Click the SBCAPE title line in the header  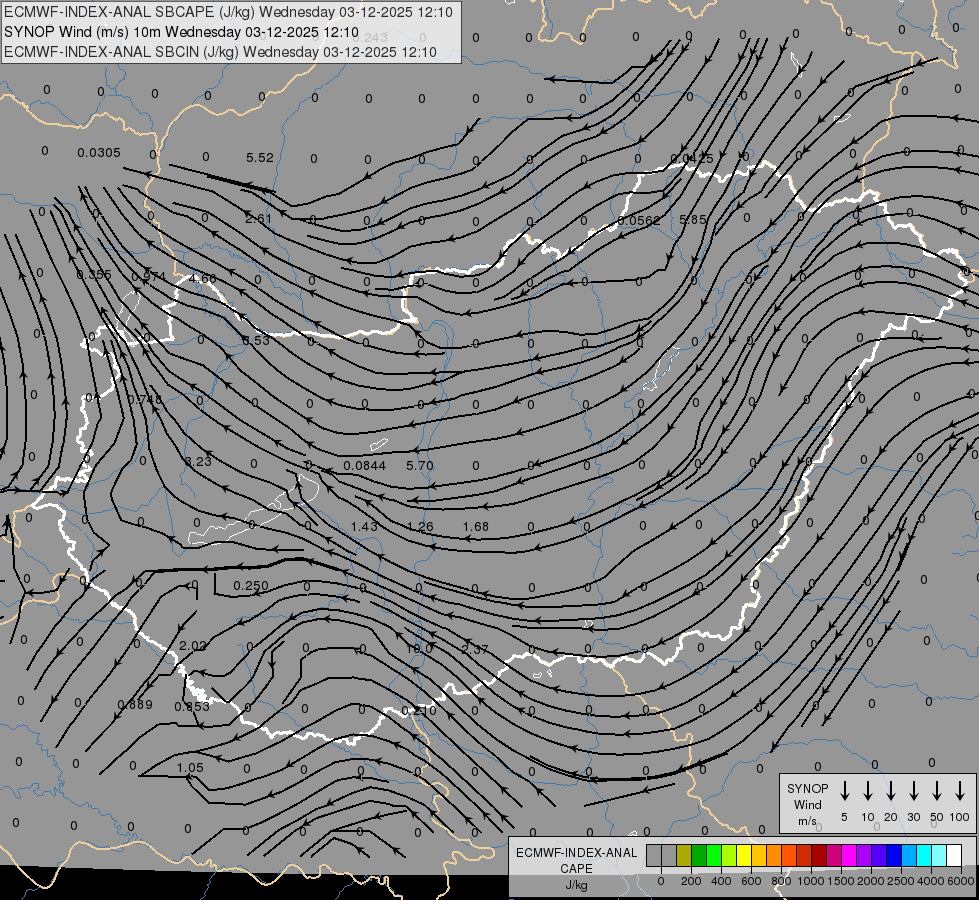point(228,12)
